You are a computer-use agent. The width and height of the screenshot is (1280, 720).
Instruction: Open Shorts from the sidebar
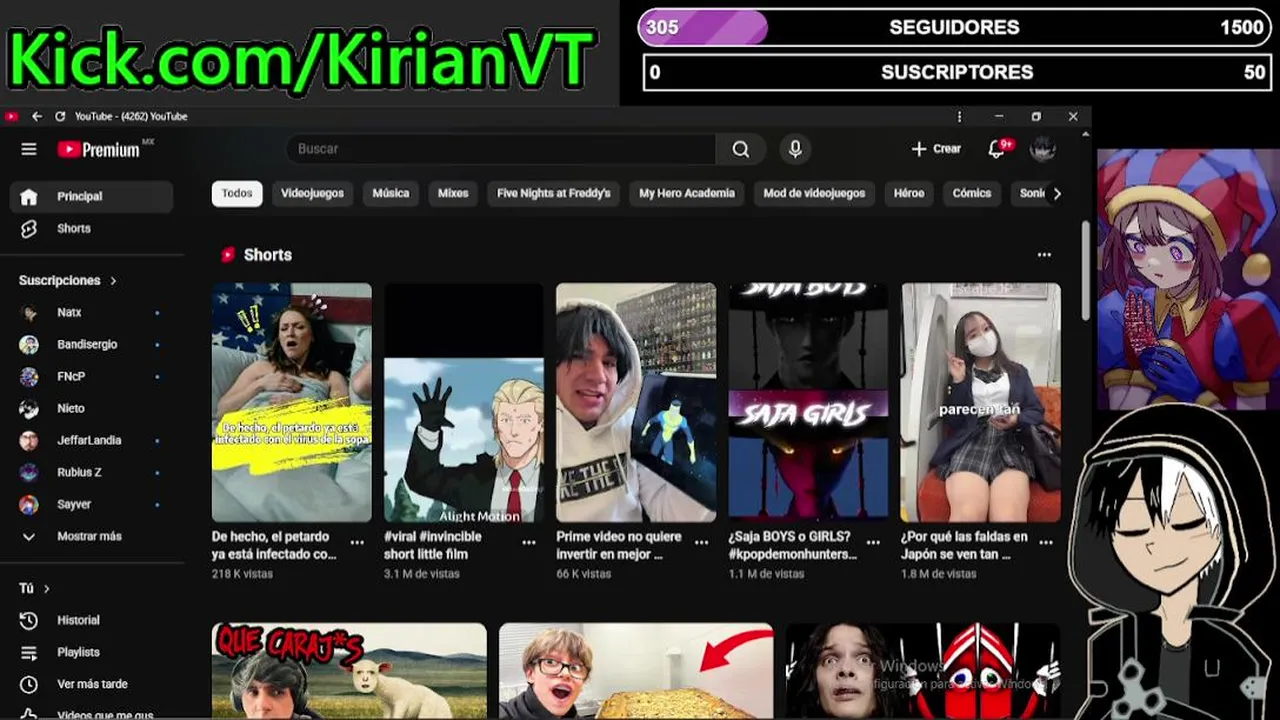click(91, 228)
